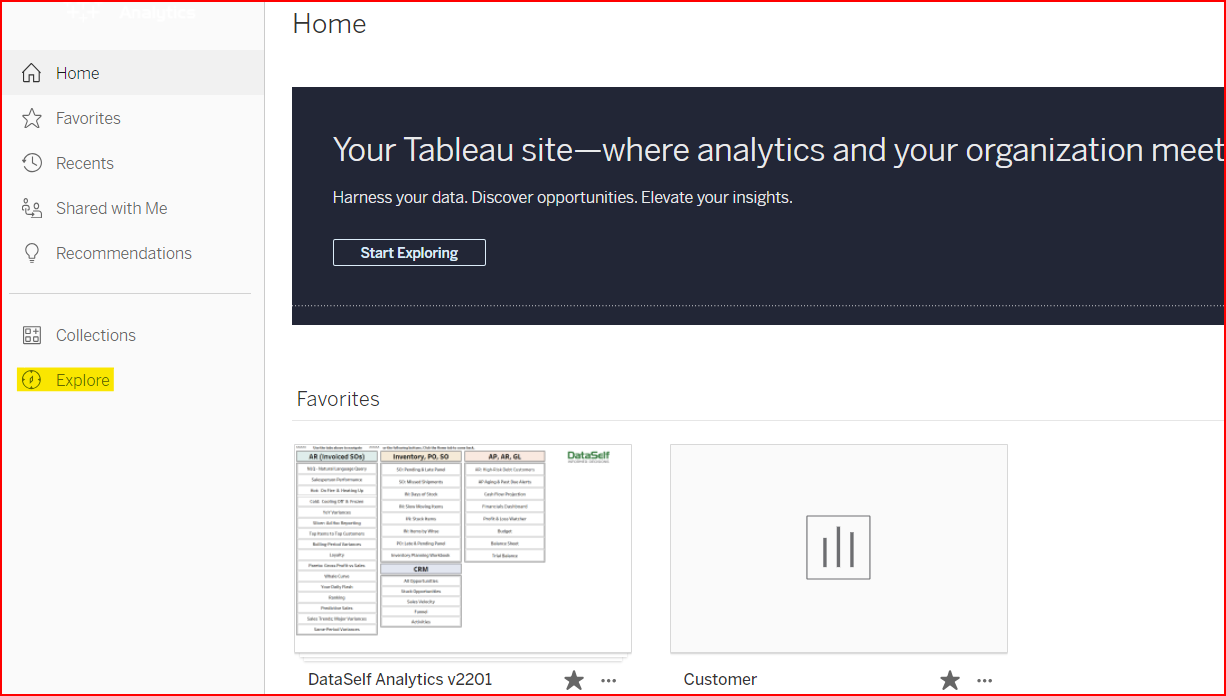Screen dimensions: 1226x696
Task: Click the Collections icon in sidebar
Action: pyautogui.click(x=32, y=335)
